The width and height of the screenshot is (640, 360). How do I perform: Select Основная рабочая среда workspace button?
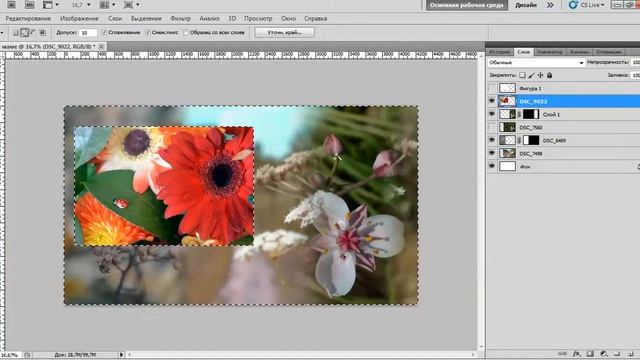click(x=467, y=5)
